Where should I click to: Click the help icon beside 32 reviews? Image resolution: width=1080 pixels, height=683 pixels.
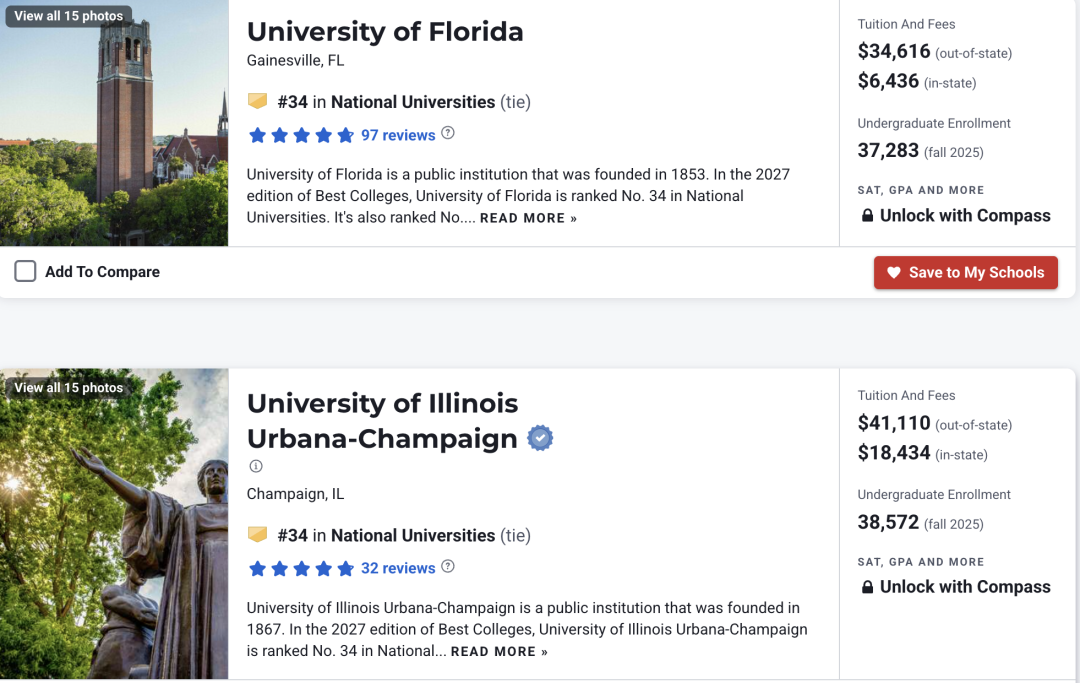point(448,567)
